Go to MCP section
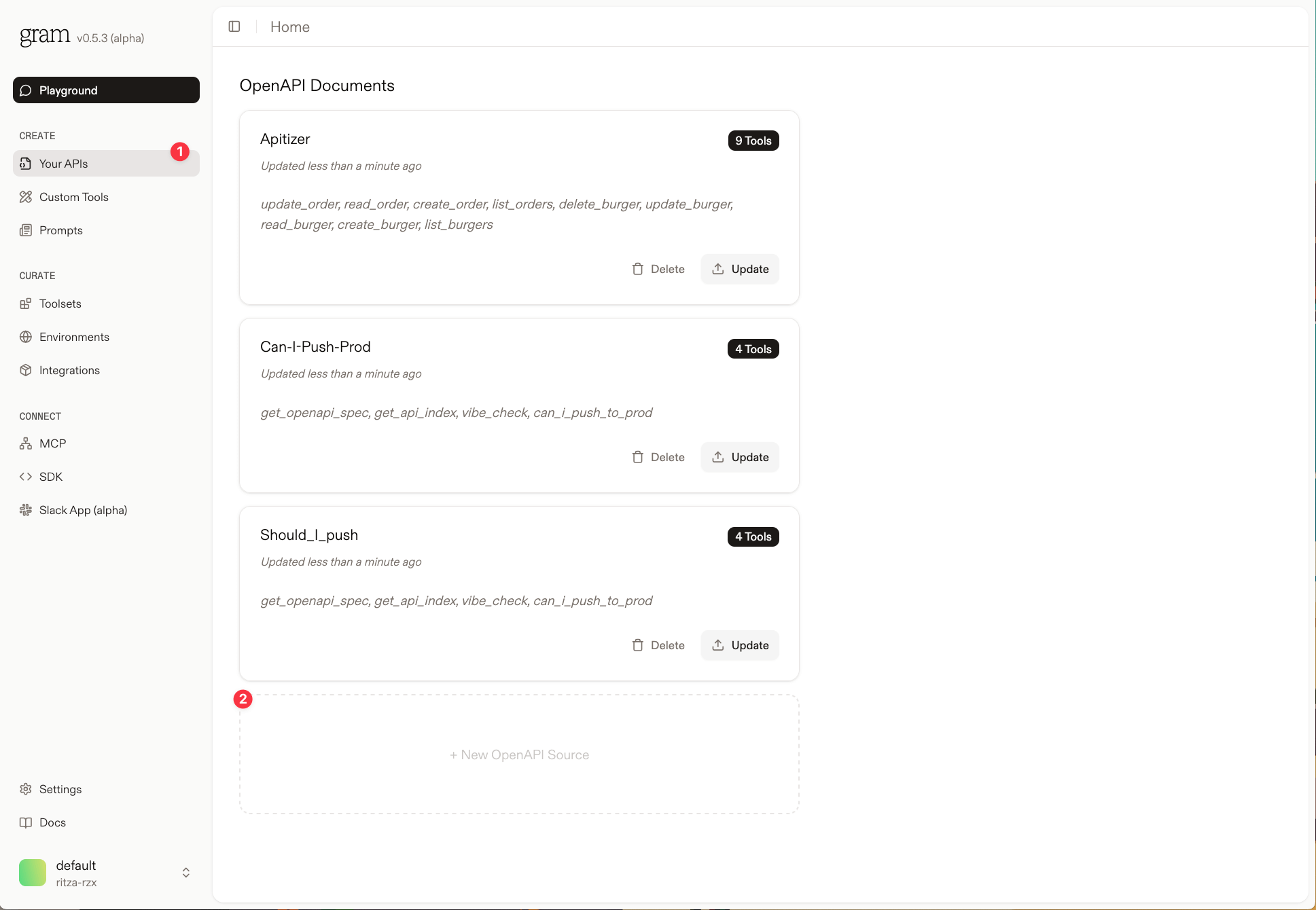The image size is (1316, 910). (106, 443)
